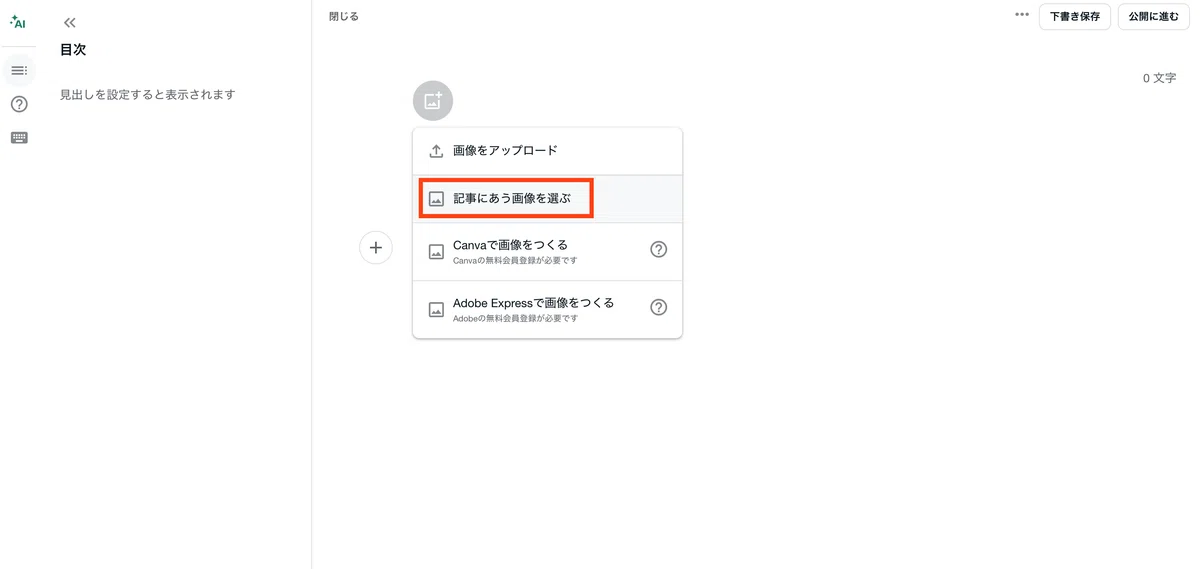Click the 見出しを設定すると表示されます text

point(147,95)
